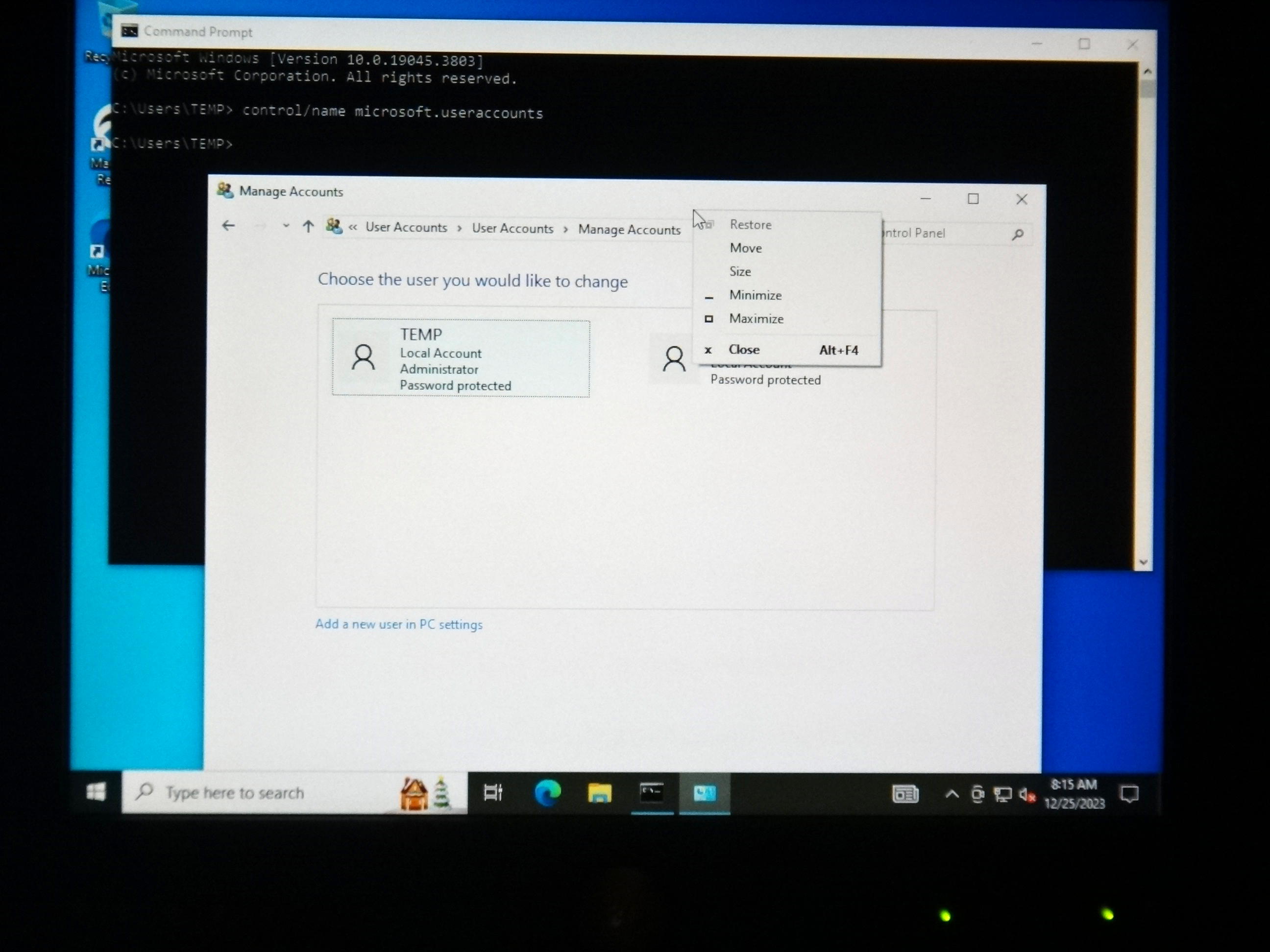Choose Minimize from the system menu
This screenshot has width=1270, height=952.
pos(786,295)
